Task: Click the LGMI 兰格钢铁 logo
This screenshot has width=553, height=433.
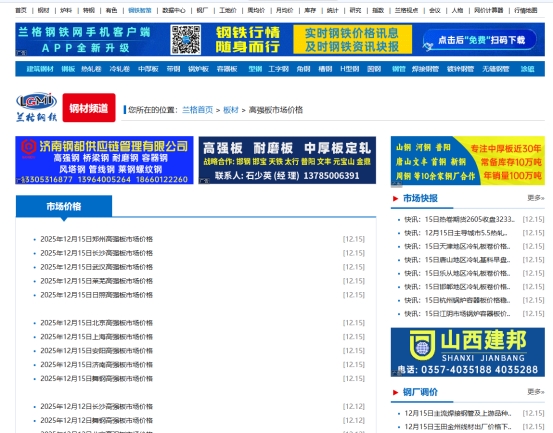Action: (37, 108)
